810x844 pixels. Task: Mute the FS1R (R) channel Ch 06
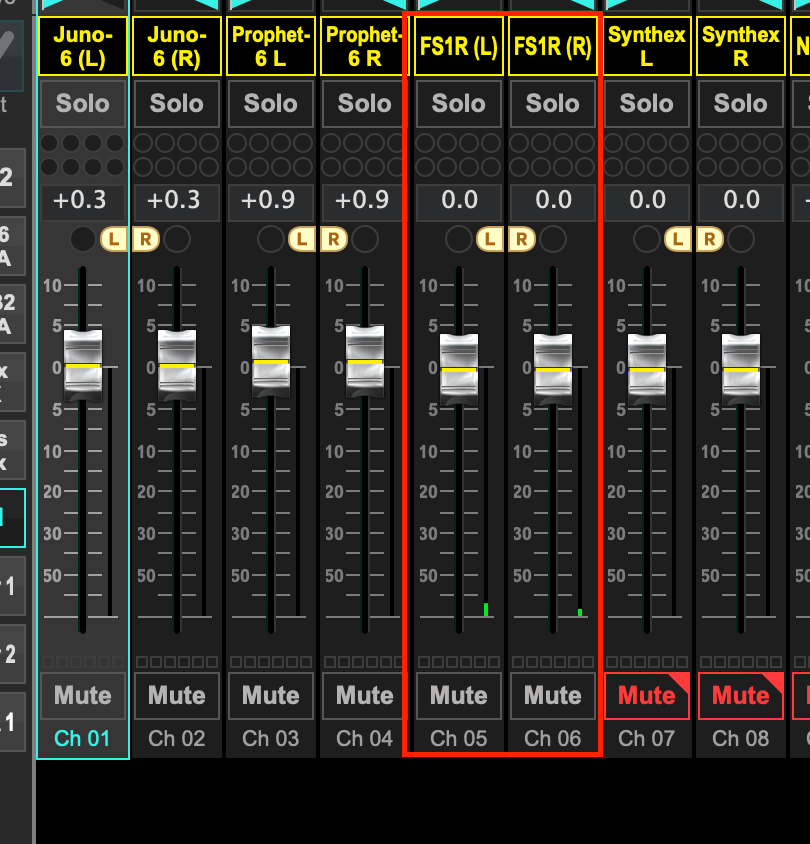(x=553, y=695)
